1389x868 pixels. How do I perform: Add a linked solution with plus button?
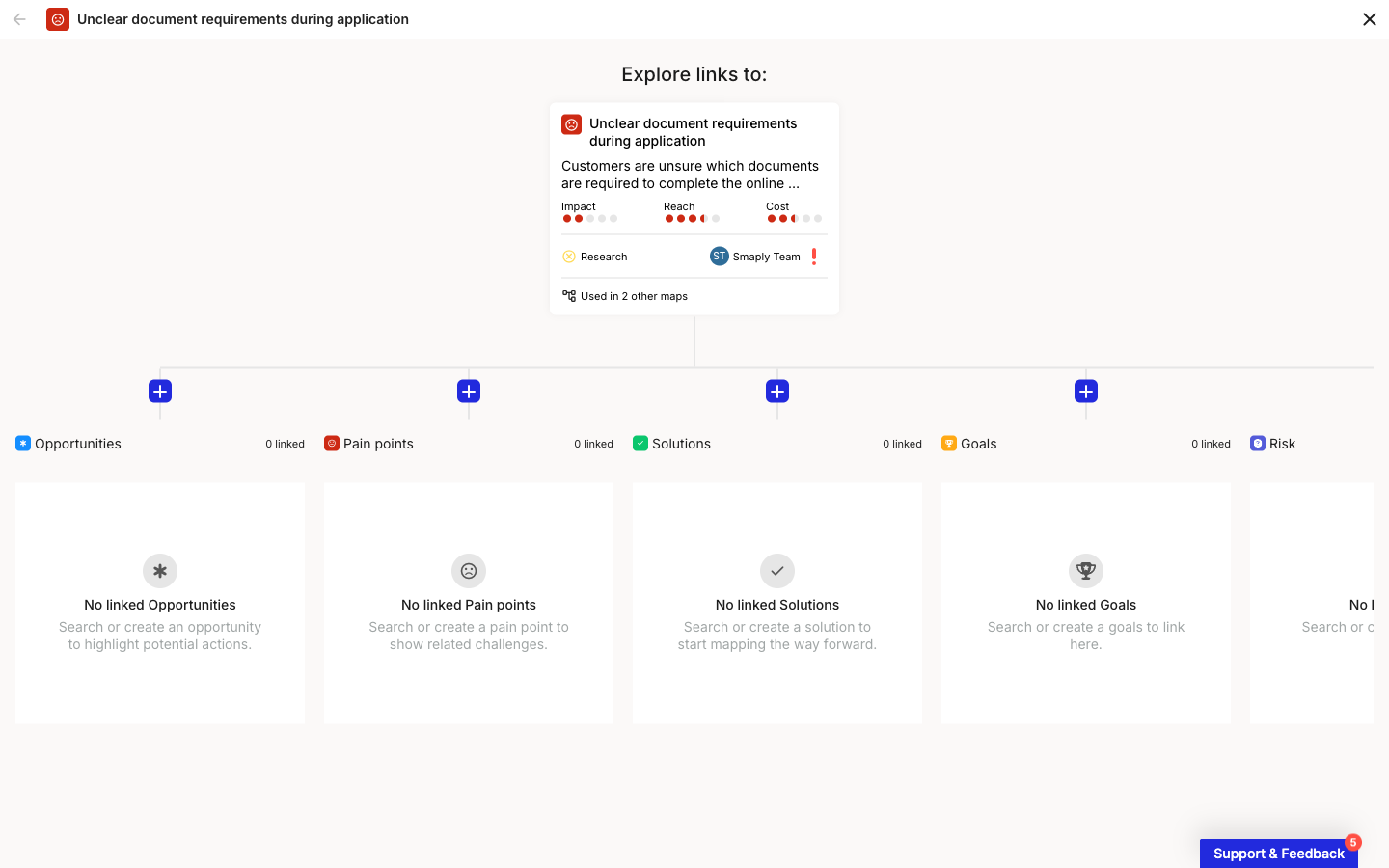(x=777, y=391)
